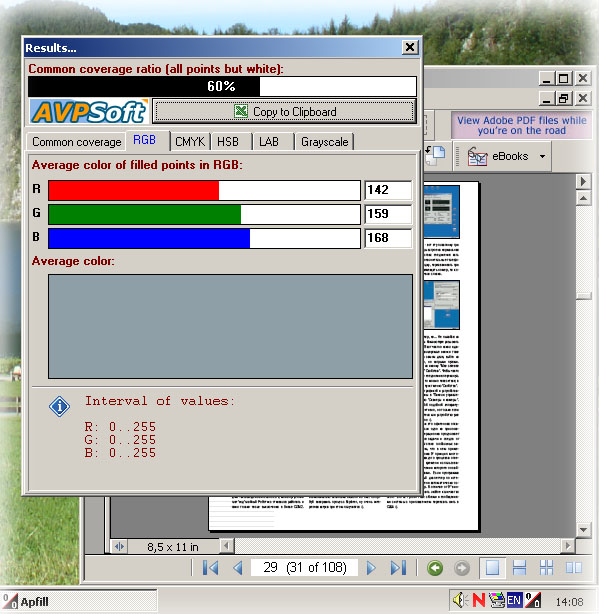Go to the next page
Viewport: 599px width, 614px height.
[371, 567]
